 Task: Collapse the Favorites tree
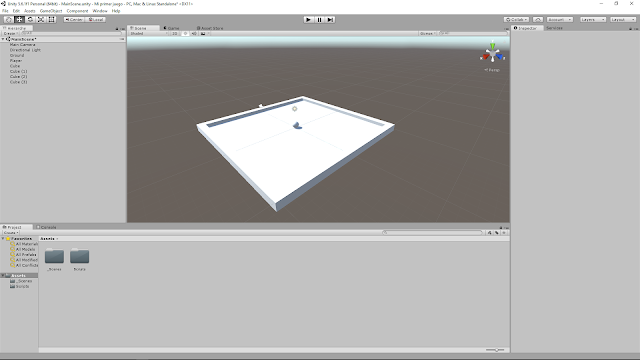[3, 238]
